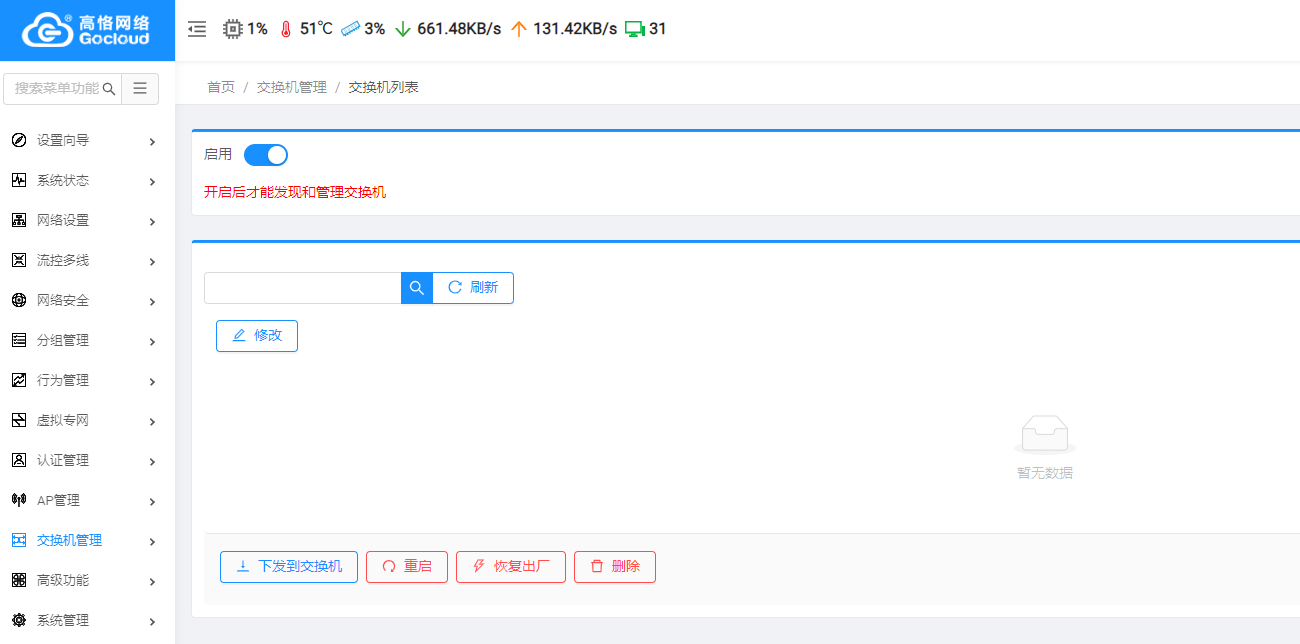
Task: Click the 虚拟专网 icon in sidebar
Action: click(x=19, y=420)
